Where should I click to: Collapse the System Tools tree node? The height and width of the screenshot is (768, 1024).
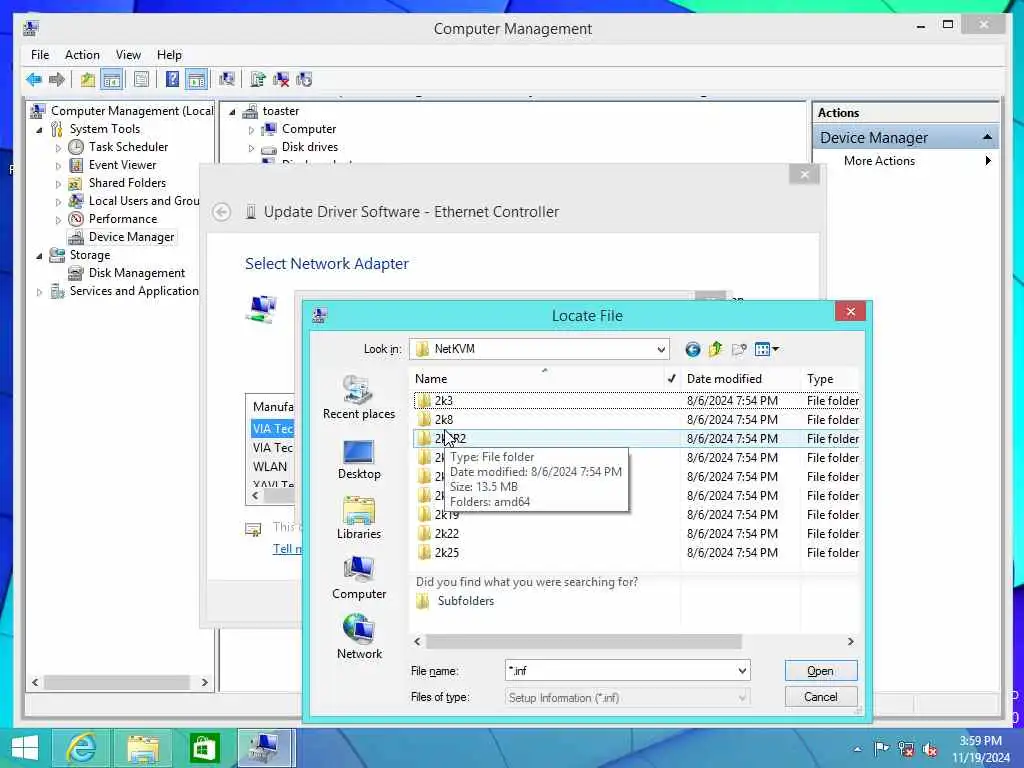[x=39, y=130]
